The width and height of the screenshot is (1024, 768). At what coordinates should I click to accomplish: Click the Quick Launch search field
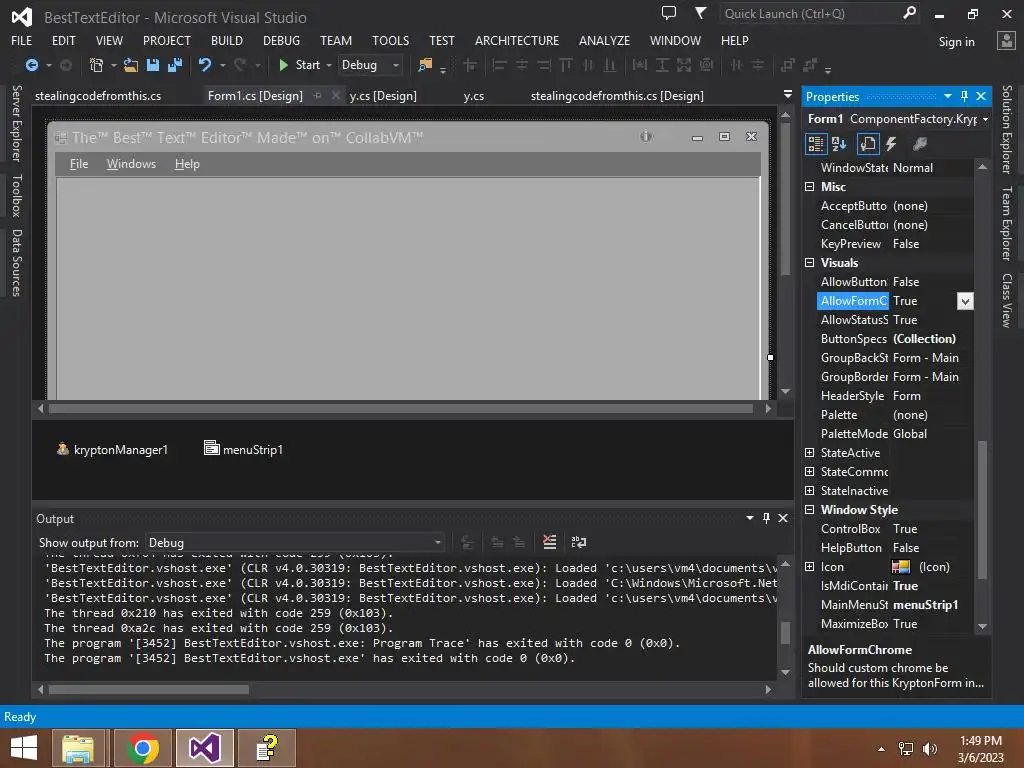coord(810,13)
